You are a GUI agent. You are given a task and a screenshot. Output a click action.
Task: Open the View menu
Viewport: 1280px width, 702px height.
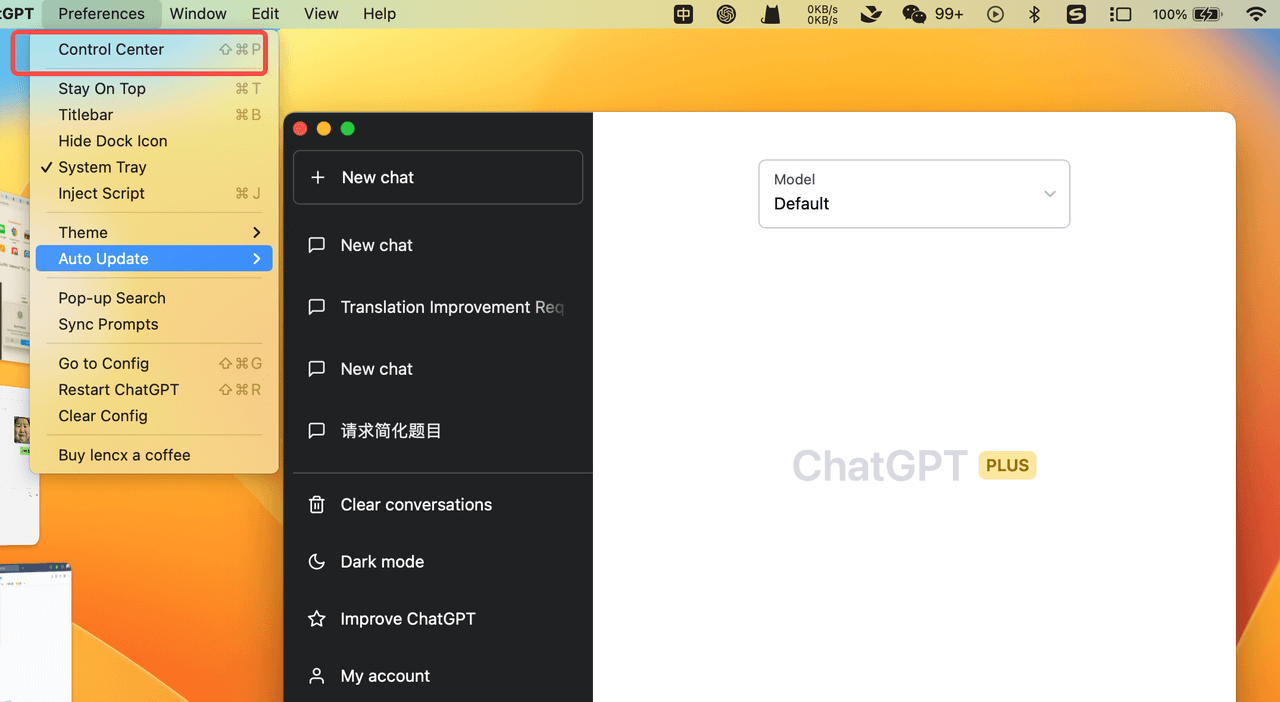pyautogui.click(x=321, y=14)
